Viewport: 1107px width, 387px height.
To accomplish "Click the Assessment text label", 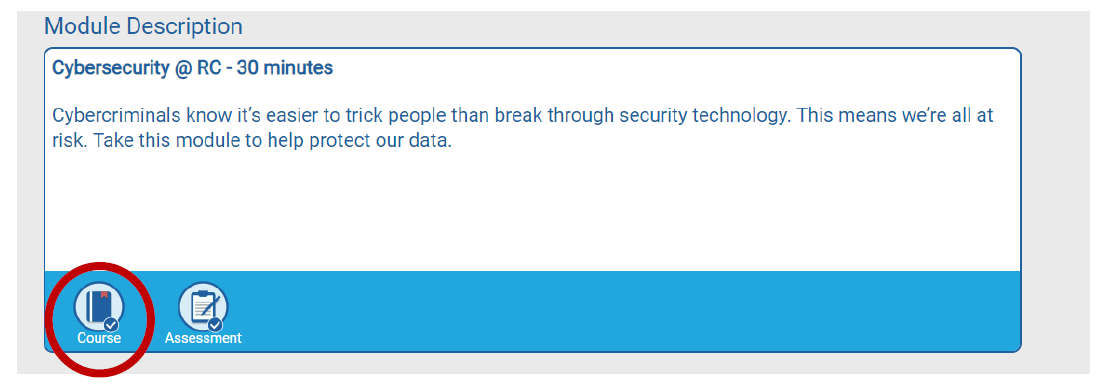I will coord(203,338).
